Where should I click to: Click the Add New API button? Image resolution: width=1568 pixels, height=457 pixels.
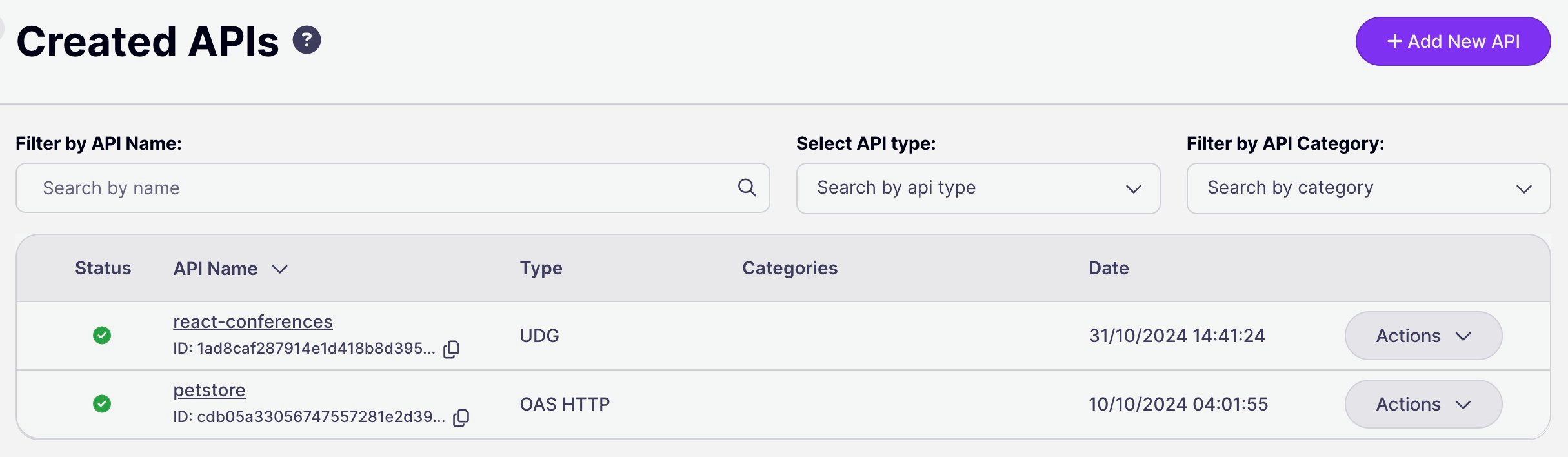1453,41
